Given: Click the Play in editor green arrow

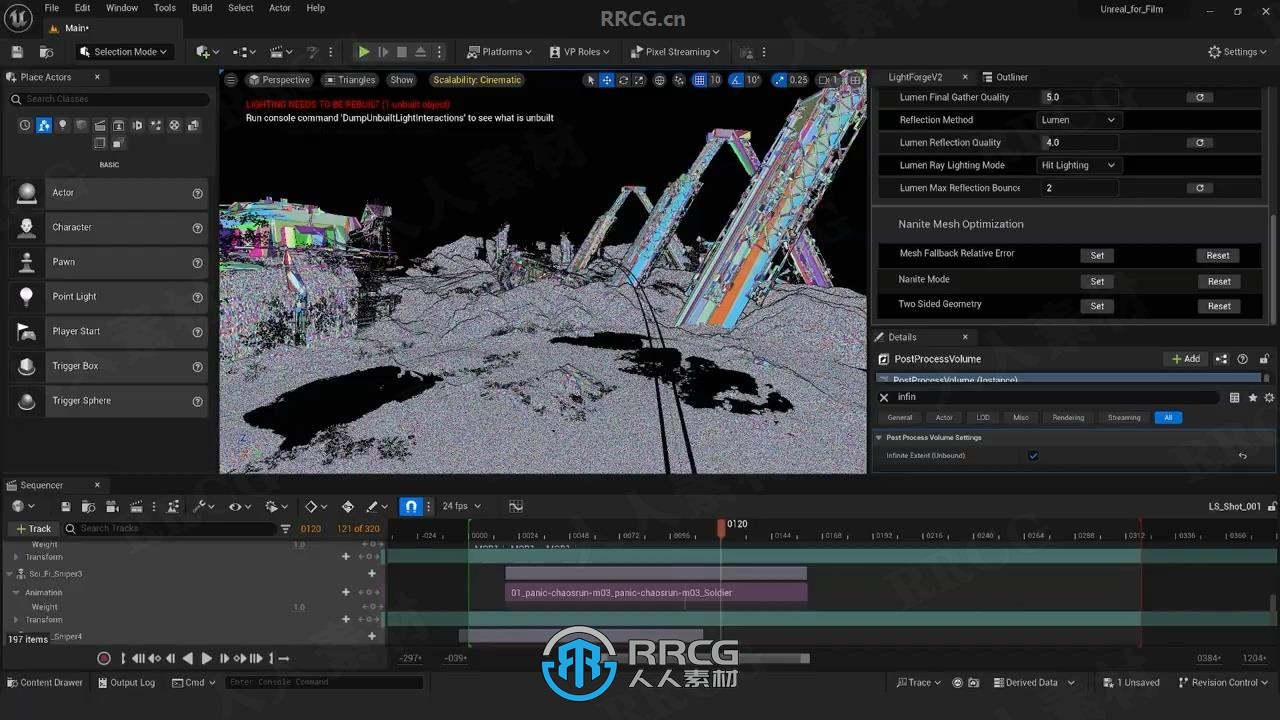Looking at the screenshot, I should (364, 52).
